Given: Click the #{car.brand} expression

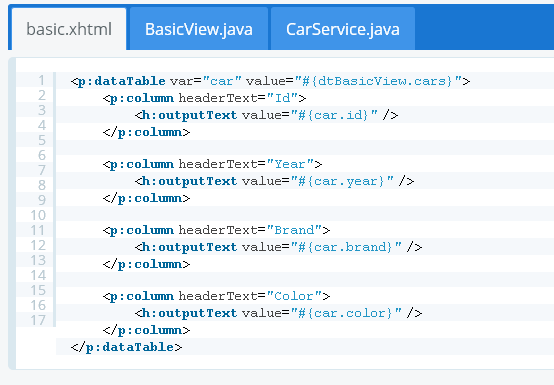Looking at the screenshot, I should (x=346, y=247).
